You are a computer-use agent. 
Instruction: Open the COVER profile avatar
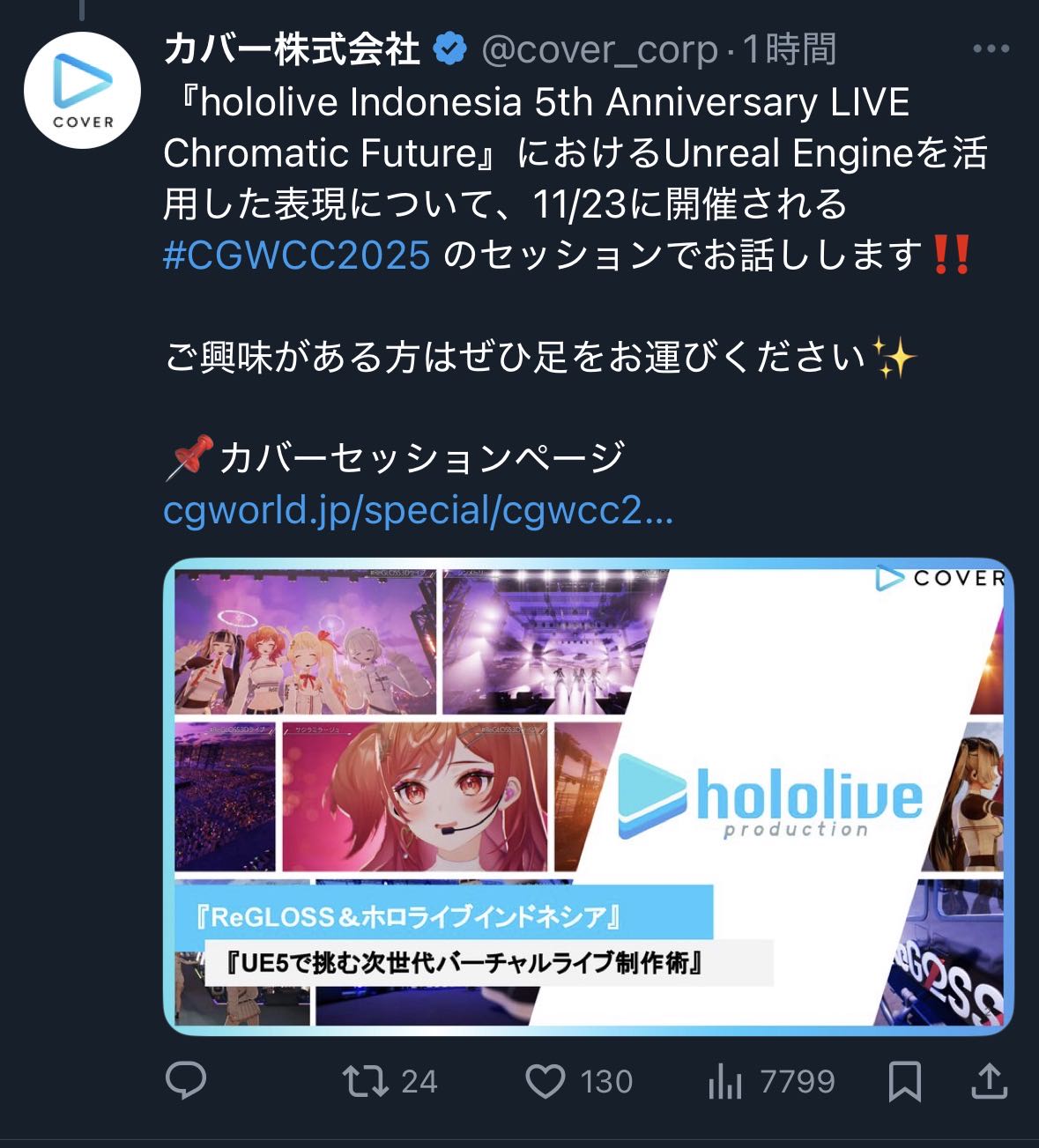82,90
